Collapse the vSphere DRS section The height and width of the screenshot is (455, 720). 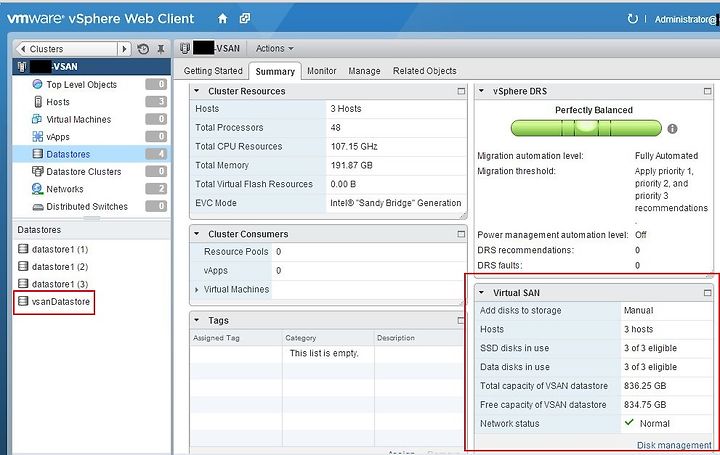[x=481, y=91]
